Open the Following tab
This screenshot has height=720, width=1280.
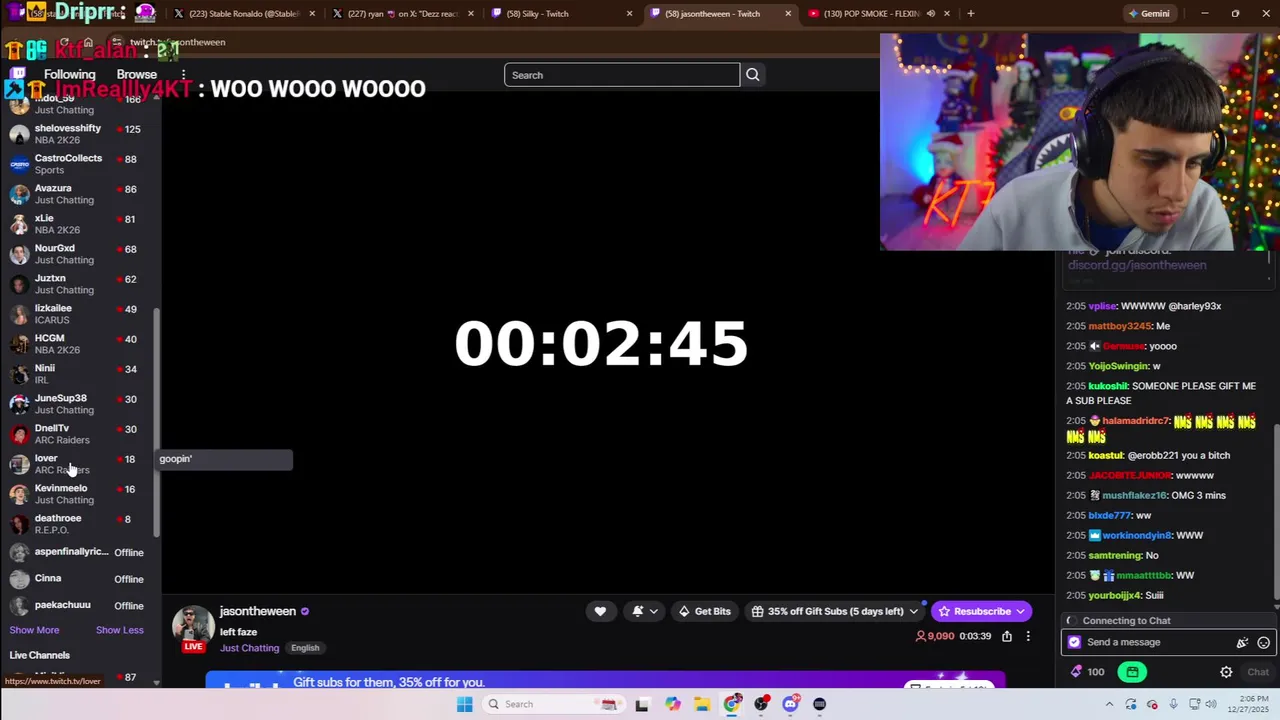69,75
